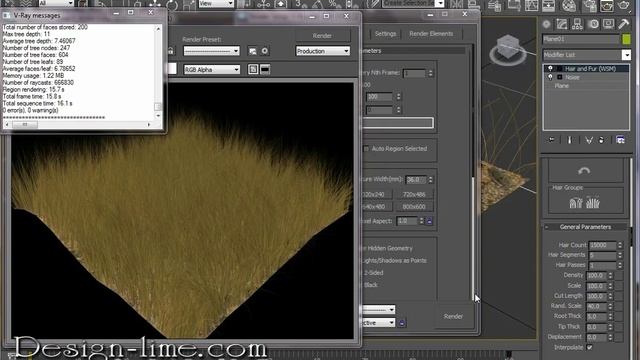This screenshot has width=640, height=360.
Task: Click the channel display icon next to RGB Alpha
Action: pos(253,69)
